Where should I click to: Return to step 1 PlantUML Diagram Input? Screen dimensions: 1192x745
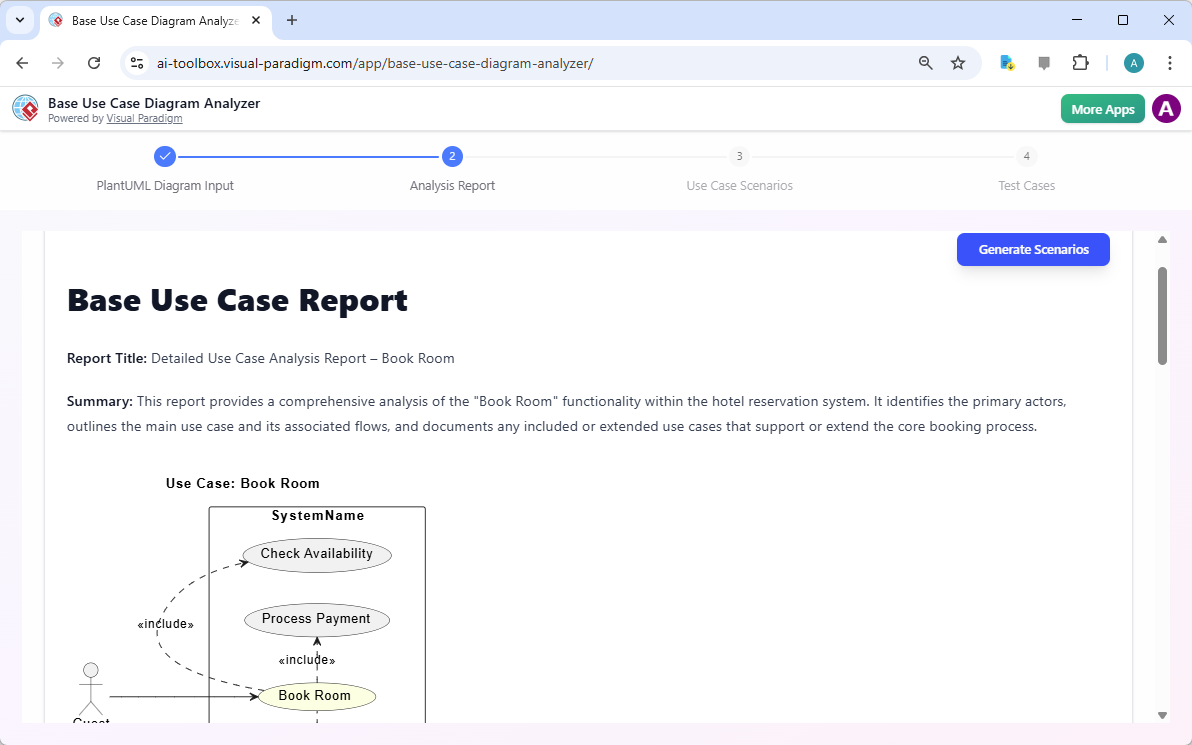pos(164,156)
